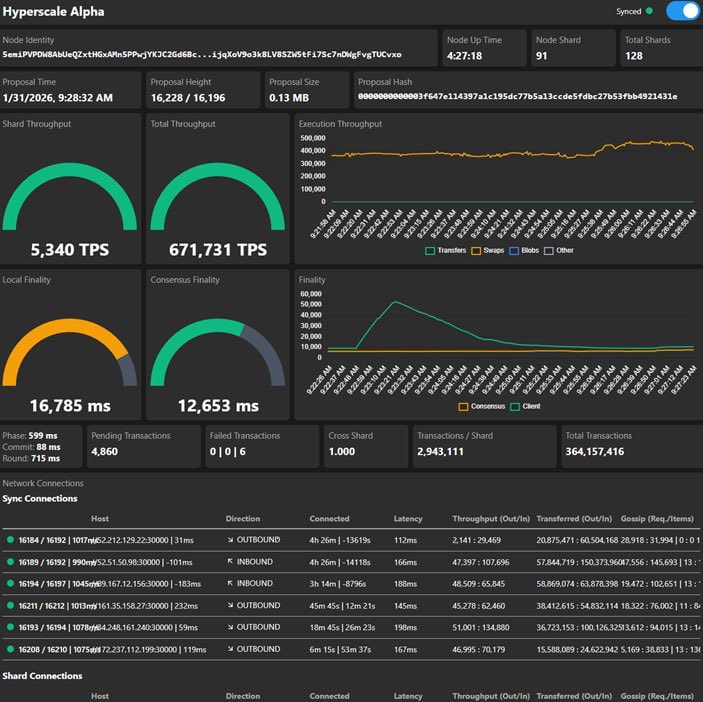703x702 pixels.
Task: Click status dot of 16208 / 16210 row
Action: point(10,649)
